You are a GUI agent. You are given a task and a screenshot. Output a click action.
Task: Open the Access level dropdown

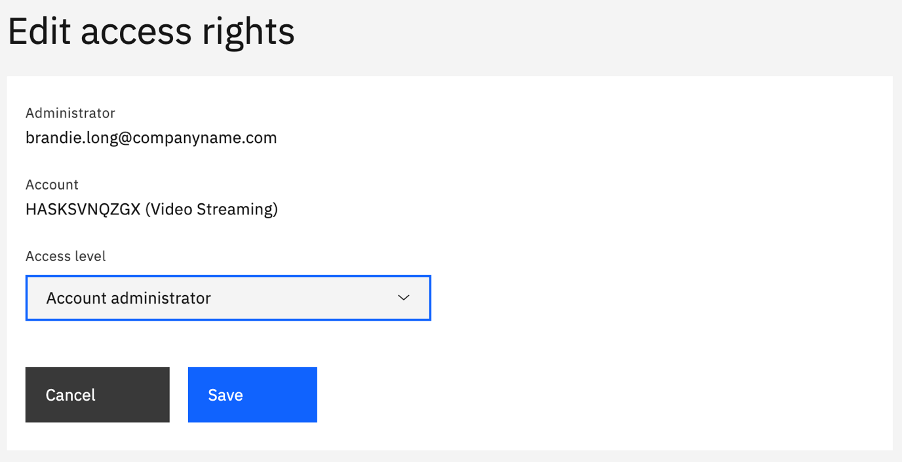coord(228,298)
